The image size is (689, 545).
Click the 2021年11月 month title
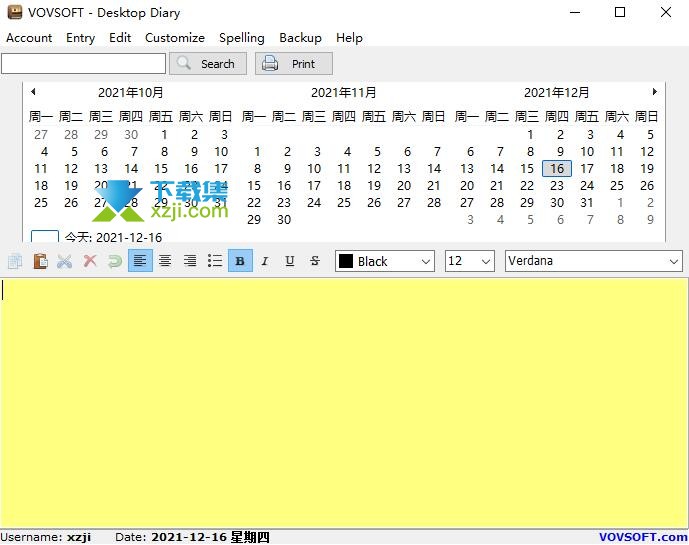[344, 93]
